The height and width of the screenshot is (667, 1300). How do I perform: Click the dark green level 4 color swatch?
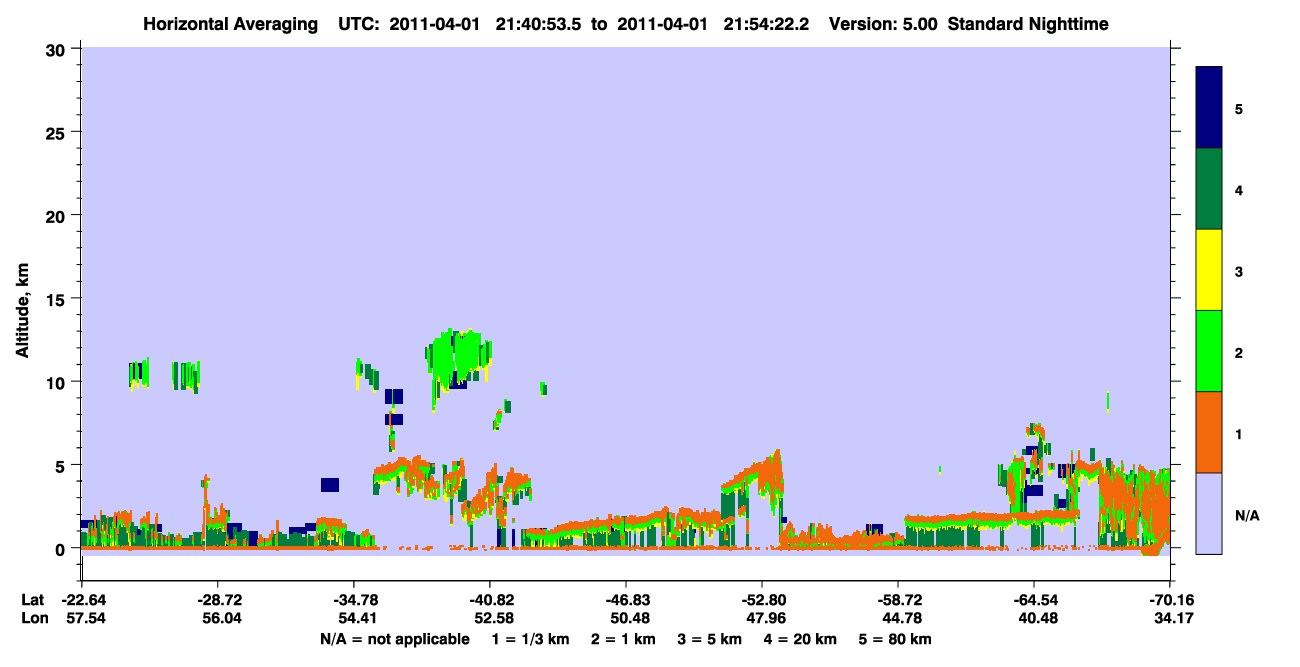[x=1209, y=189]
